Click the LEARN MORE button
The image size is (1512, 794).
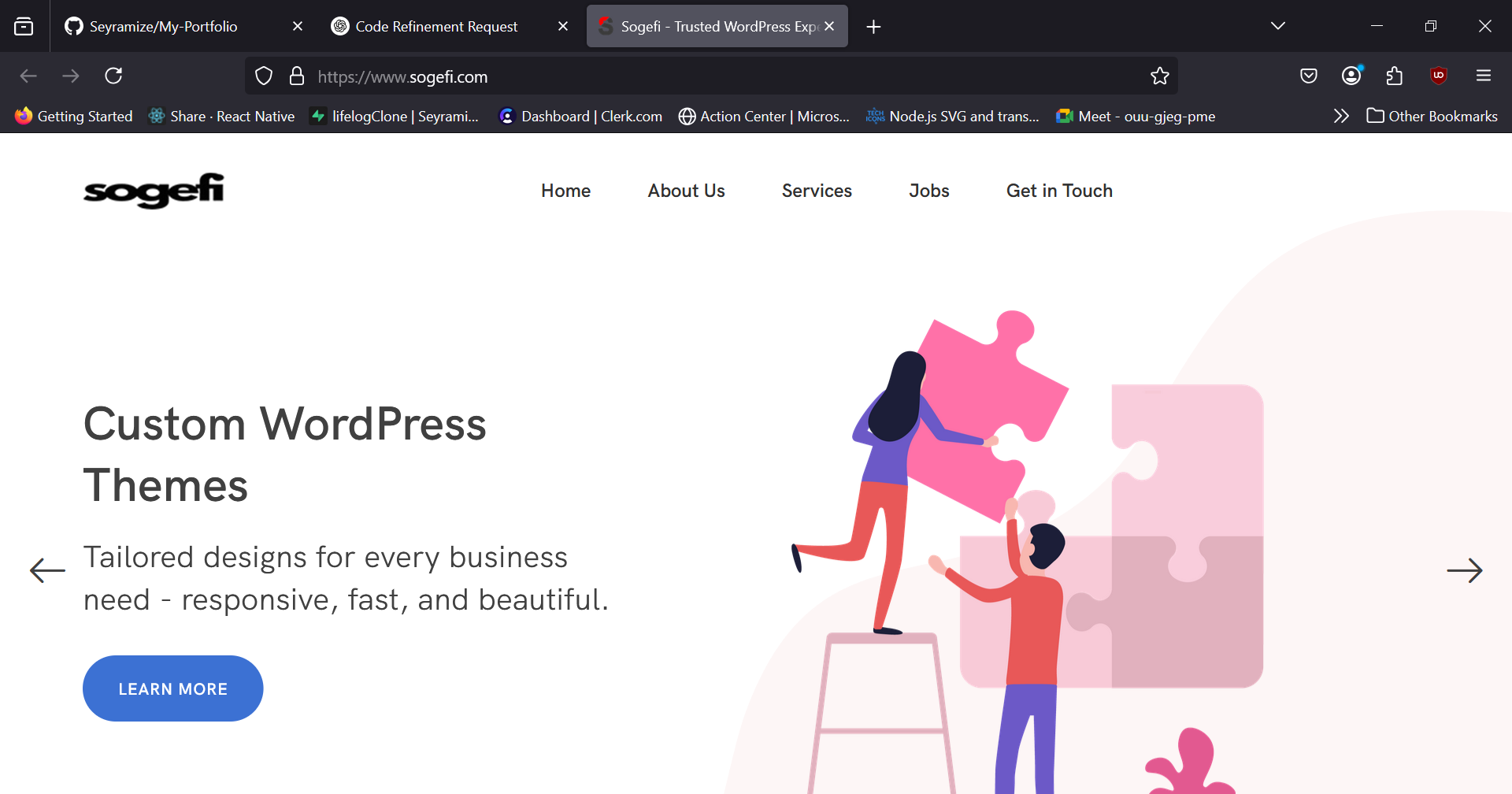point(172,688)
